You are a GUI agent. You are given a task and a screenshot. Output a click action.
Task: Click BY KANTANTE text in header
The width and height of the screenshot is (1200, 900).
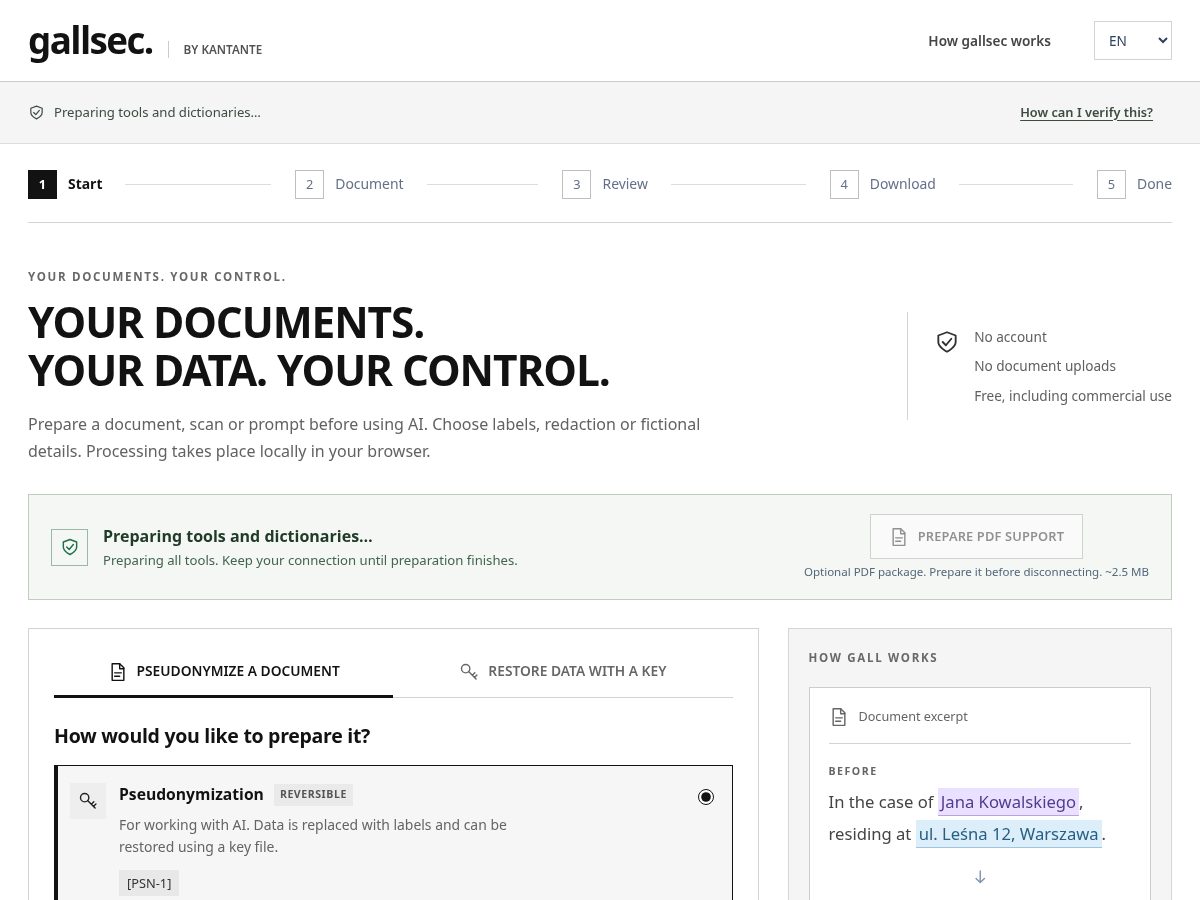click(223, 50)
